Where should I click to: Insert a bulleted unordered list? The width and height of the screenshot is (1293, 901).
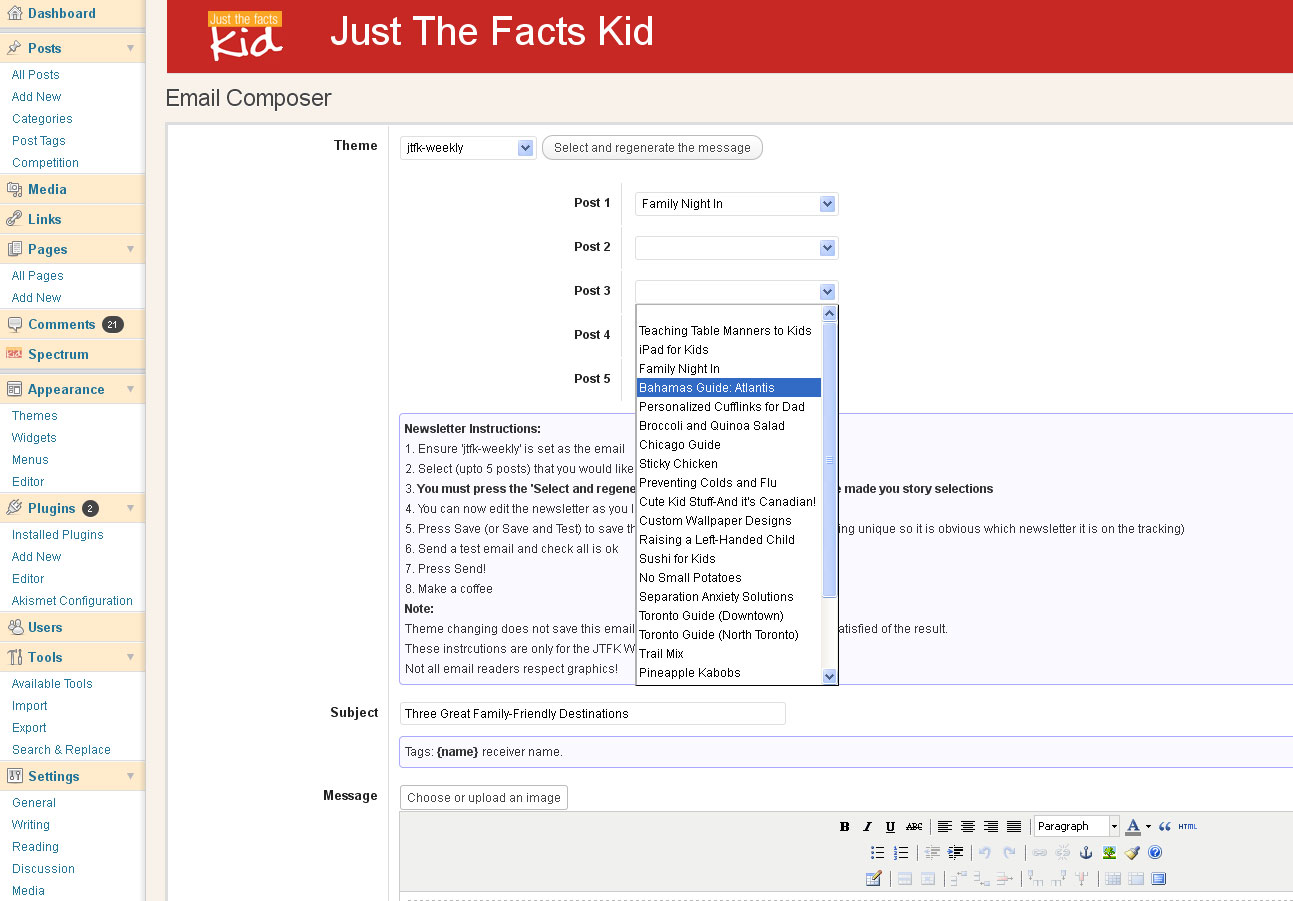877,853
